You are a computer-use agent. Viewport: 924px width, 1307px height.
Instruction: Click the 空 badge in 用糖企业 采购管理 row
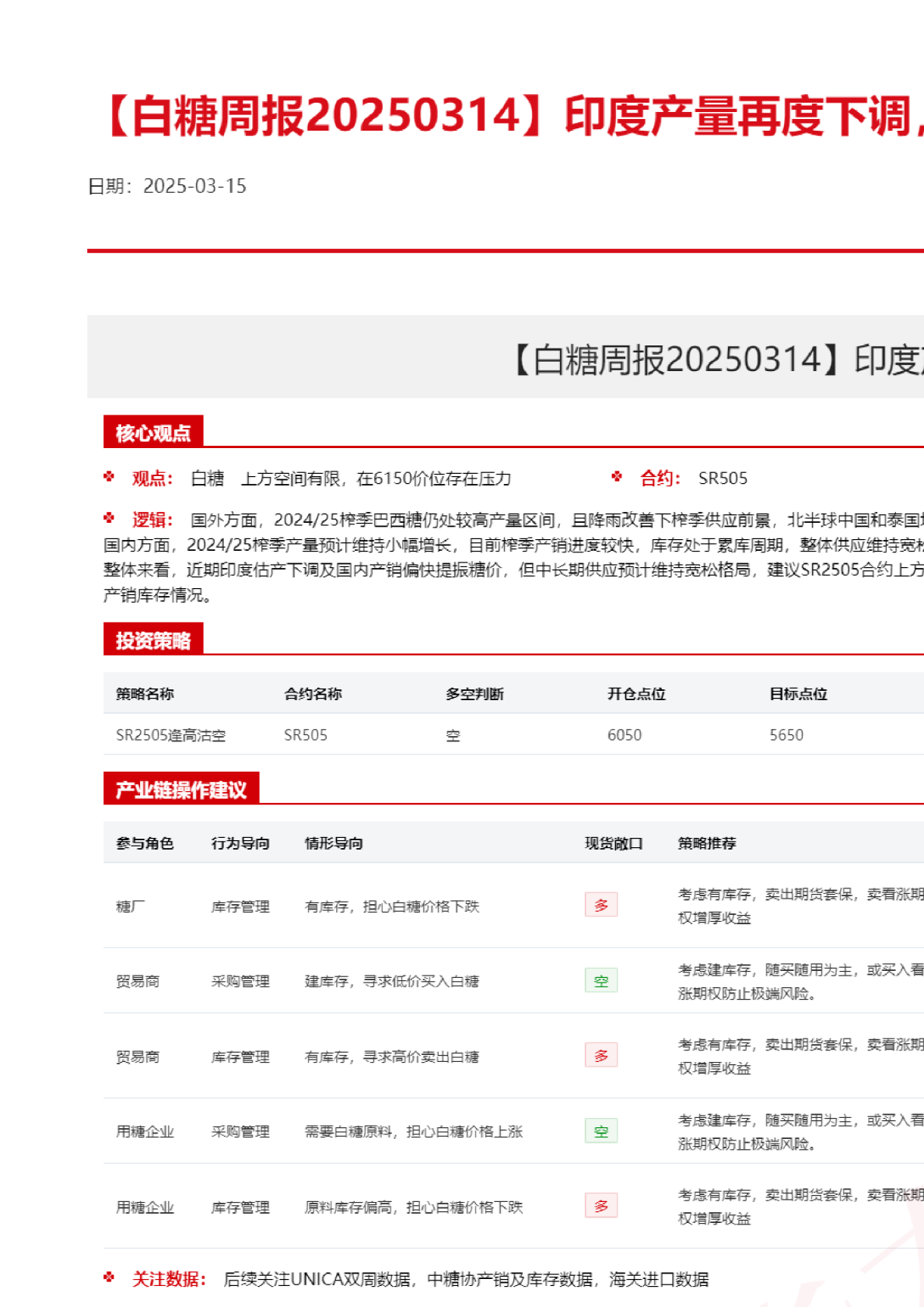click(600, 1131)
